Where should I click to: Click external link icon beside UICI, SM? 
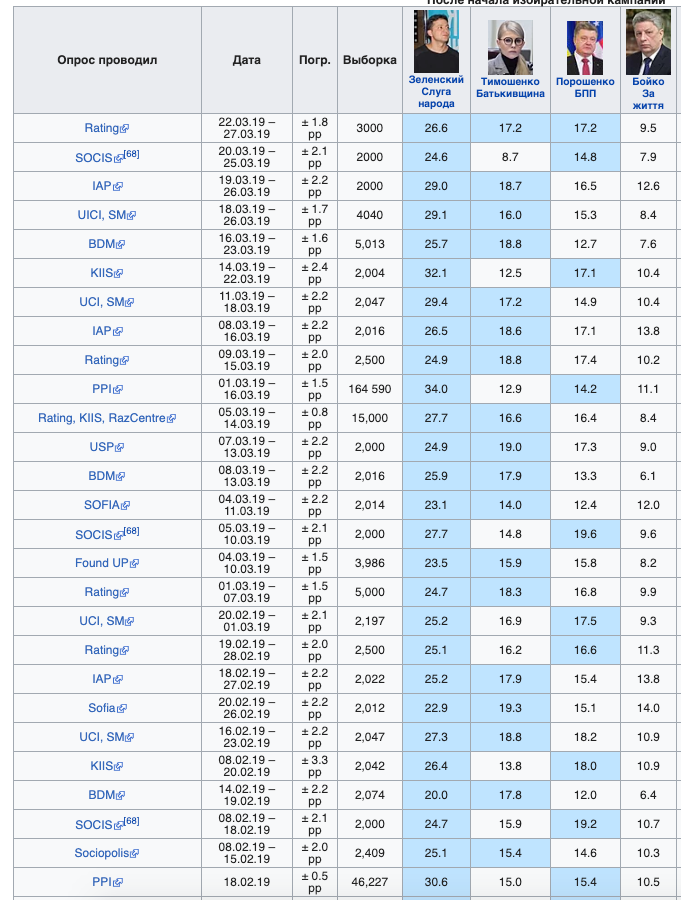(131, 216)
